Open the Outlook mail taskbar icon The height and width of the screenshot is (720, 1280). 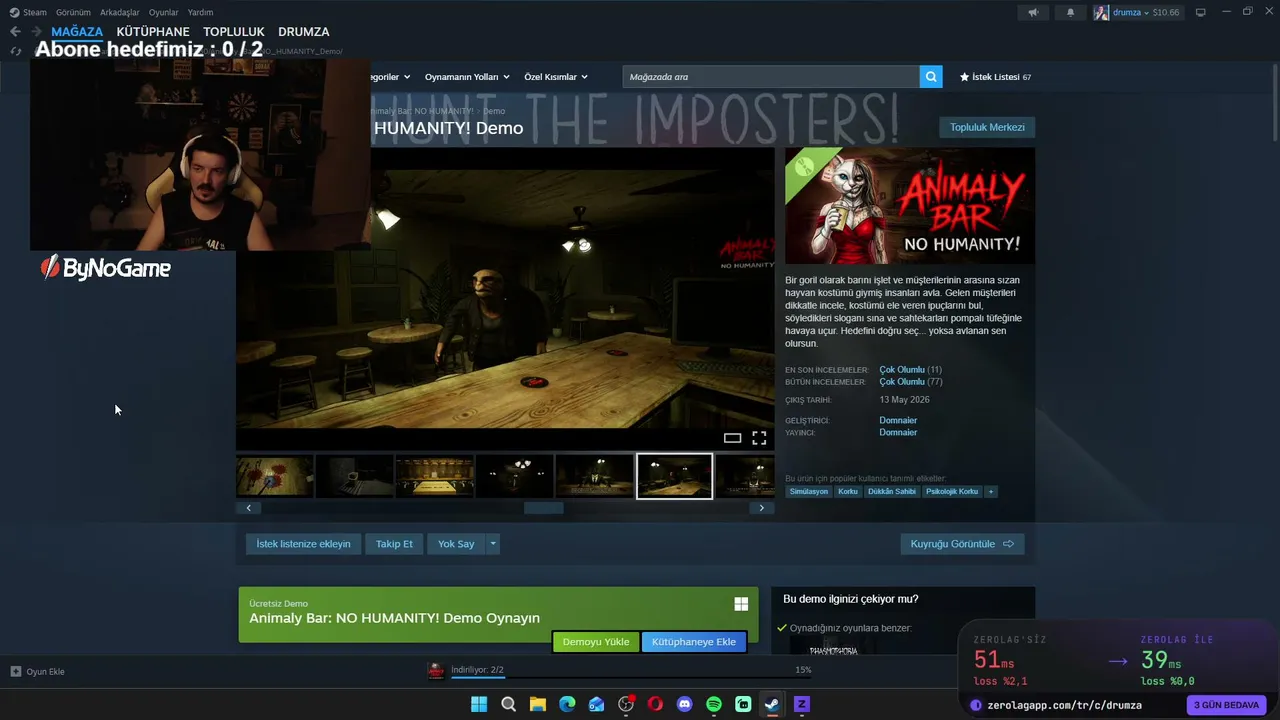coord(597,704)
